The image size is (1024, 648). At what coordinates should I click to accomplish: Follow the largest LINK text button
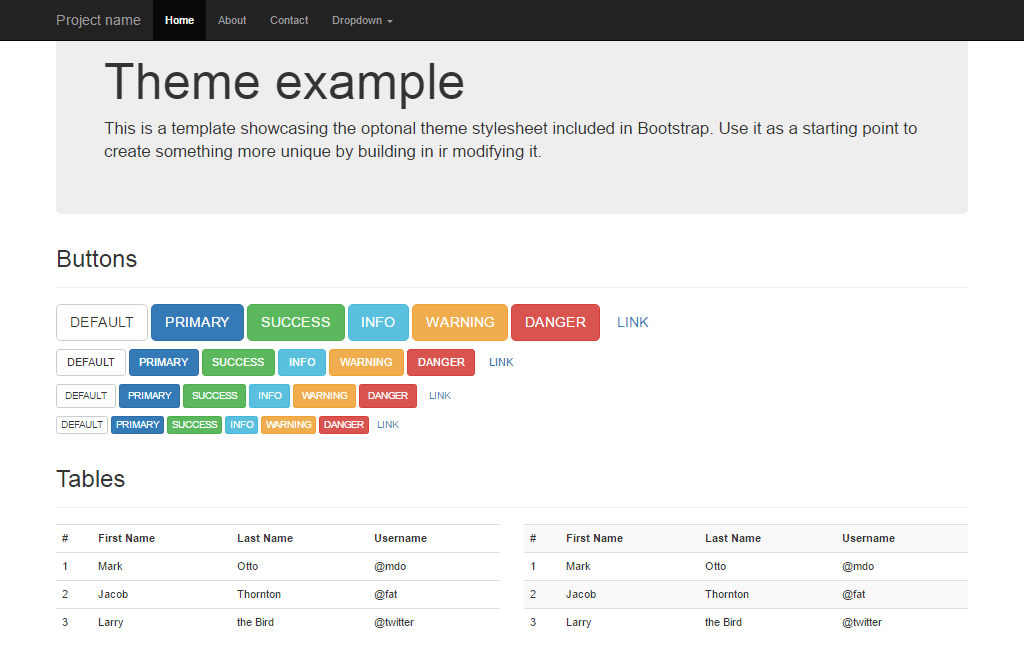coord(632,322)
